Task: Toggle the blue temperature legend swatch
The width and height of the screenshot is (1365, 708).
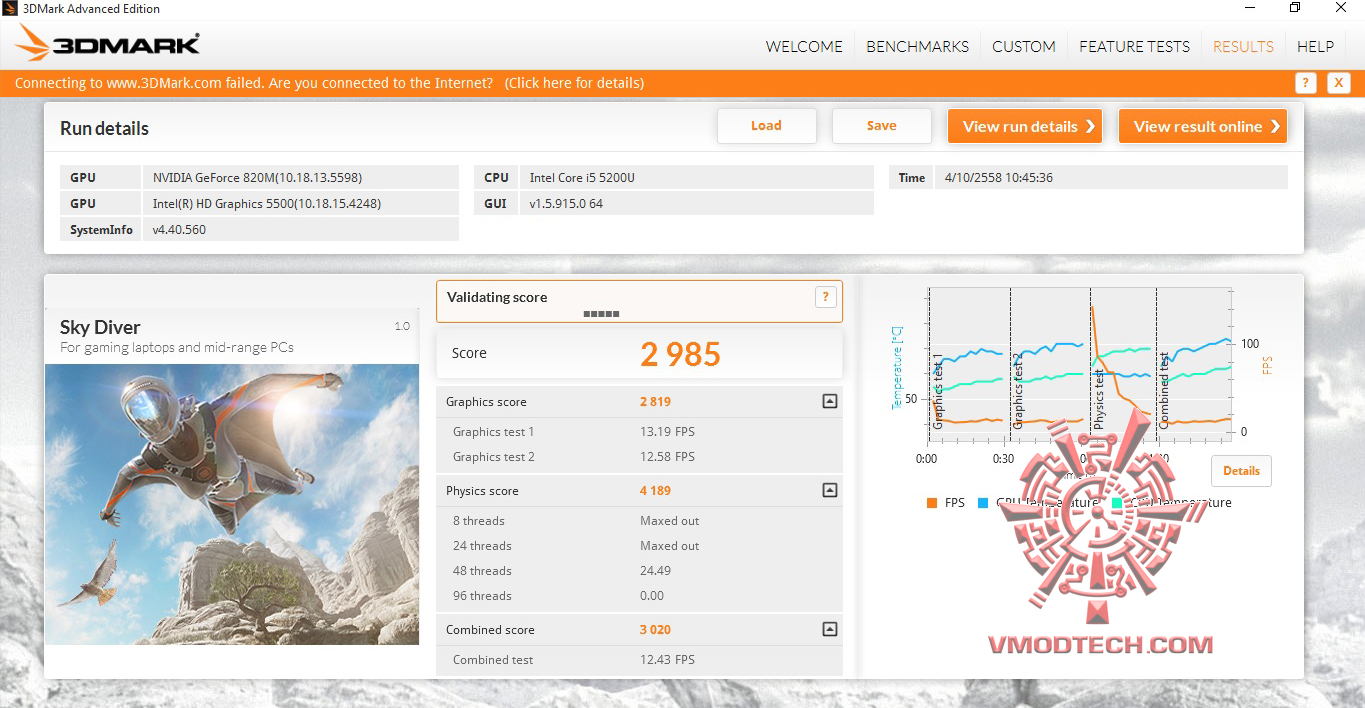Action: tap(983, 503)
